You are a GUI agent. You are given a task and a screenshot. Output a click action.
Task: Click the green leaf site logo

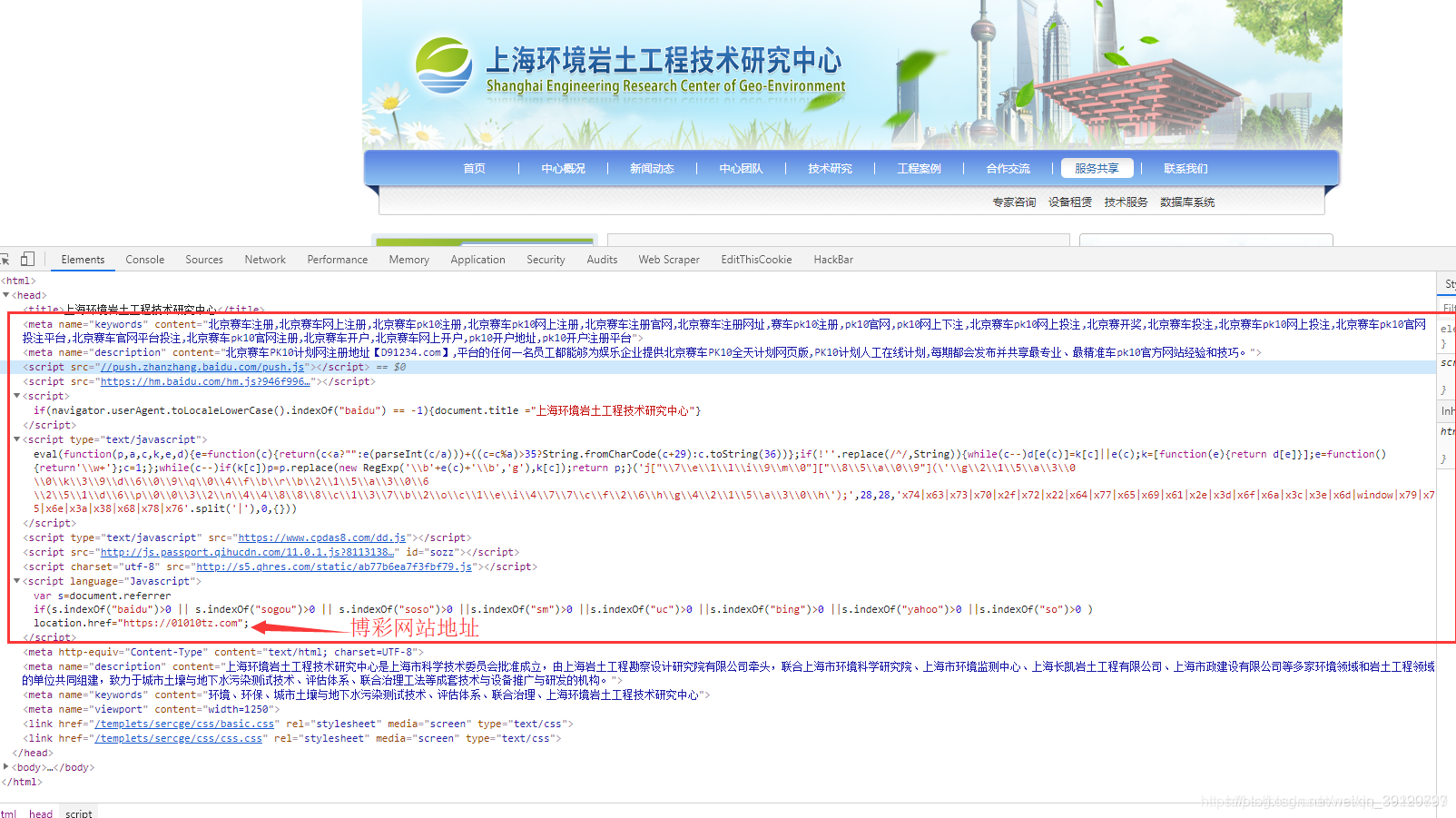[x=444, y=66]
